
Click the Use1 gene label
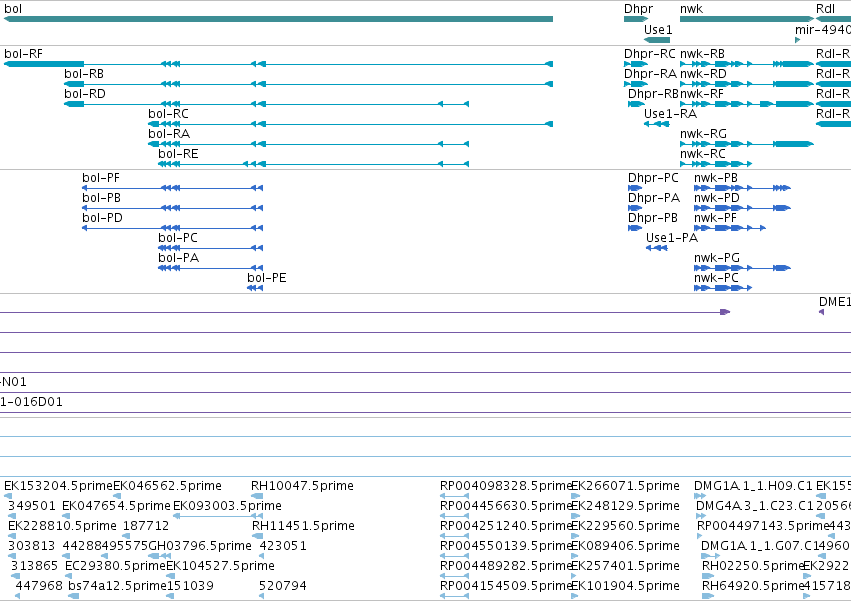click(x=658, y=29)
